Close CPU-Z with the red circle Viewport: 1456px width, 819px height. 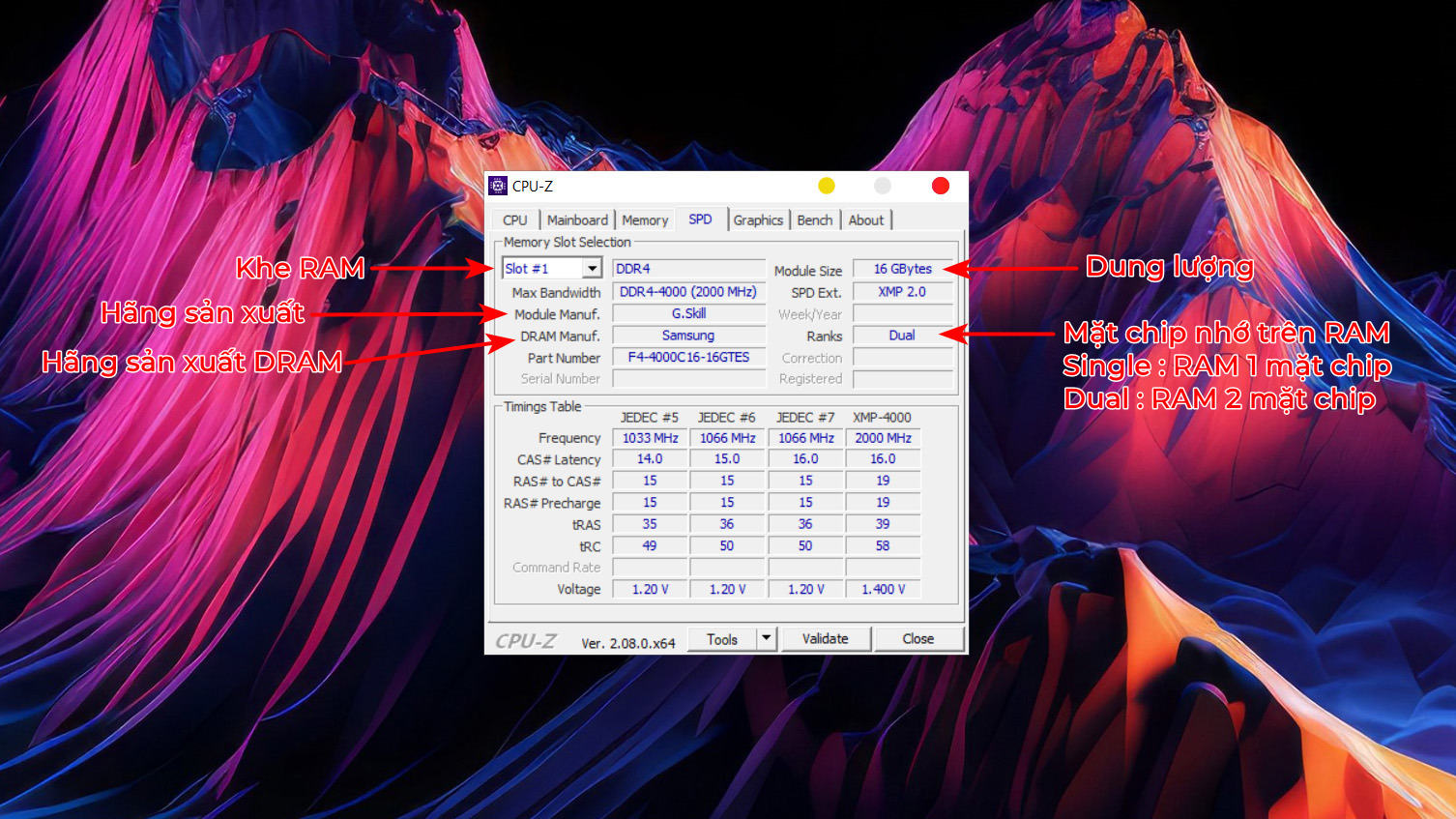940,186
